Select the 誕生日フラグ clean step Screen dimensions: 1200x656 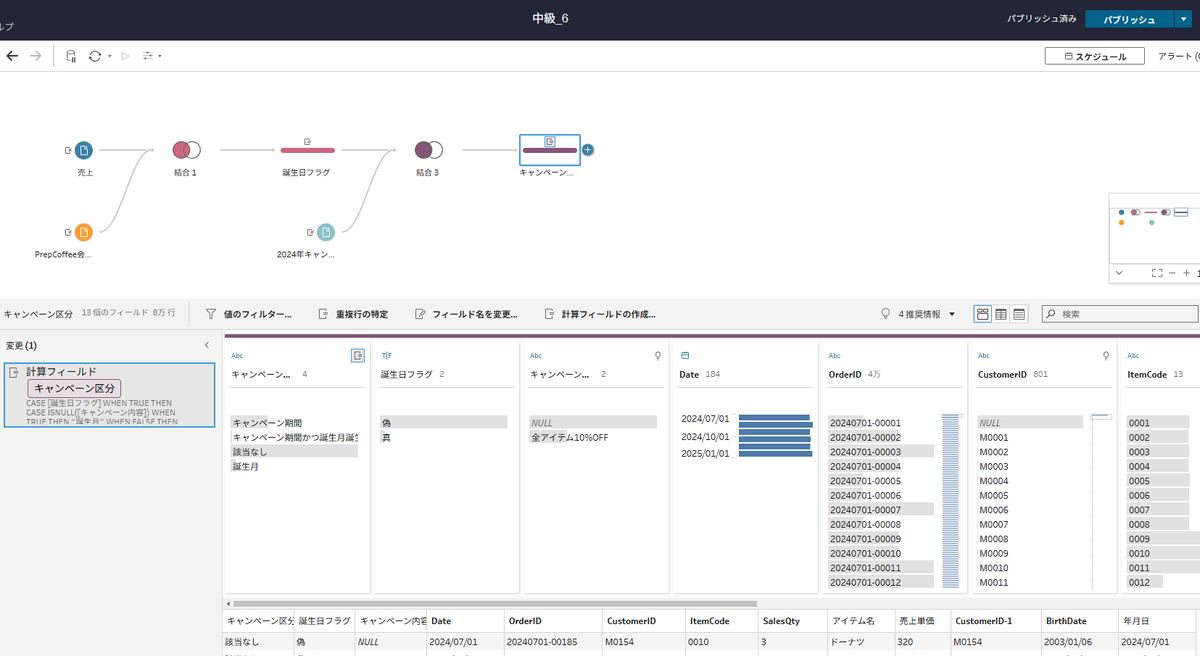307,150
